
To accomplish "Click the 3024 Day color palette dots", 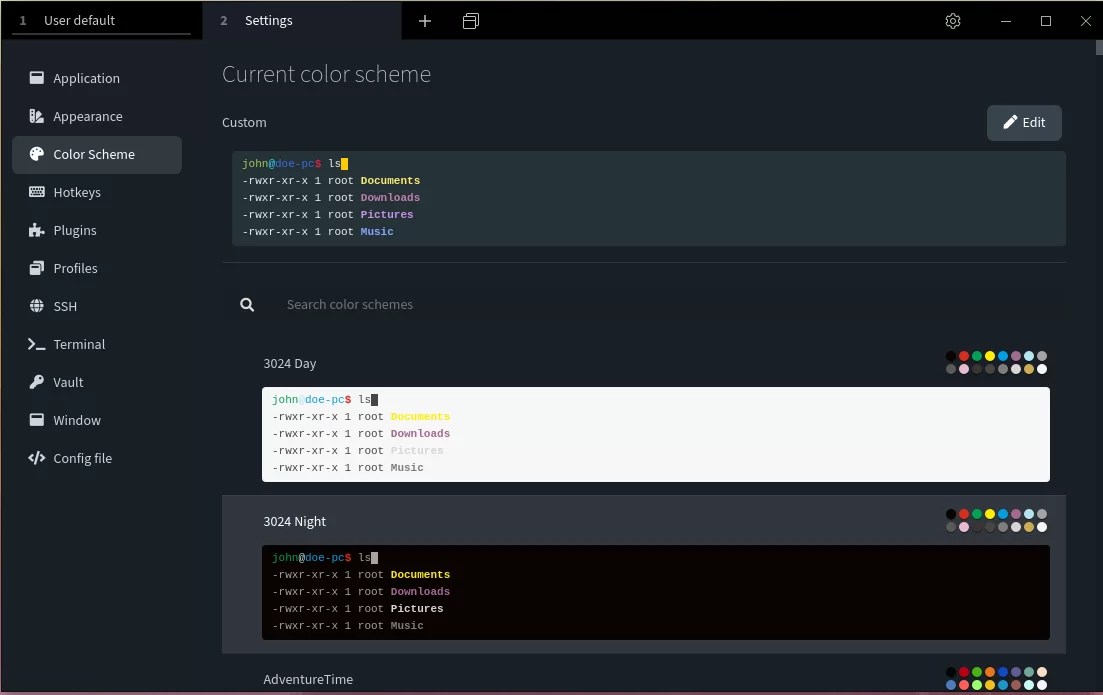I will coord(996,362).
